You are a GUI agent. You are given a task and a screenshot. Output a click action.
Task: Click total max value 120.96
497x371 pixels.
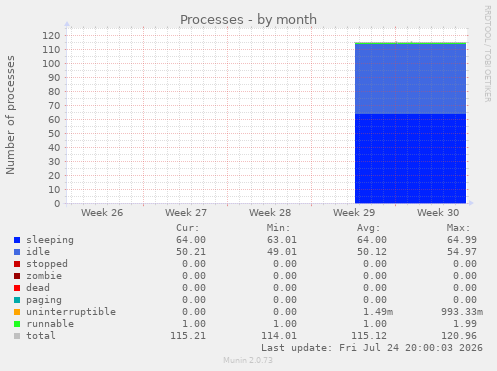pos(459,336)
